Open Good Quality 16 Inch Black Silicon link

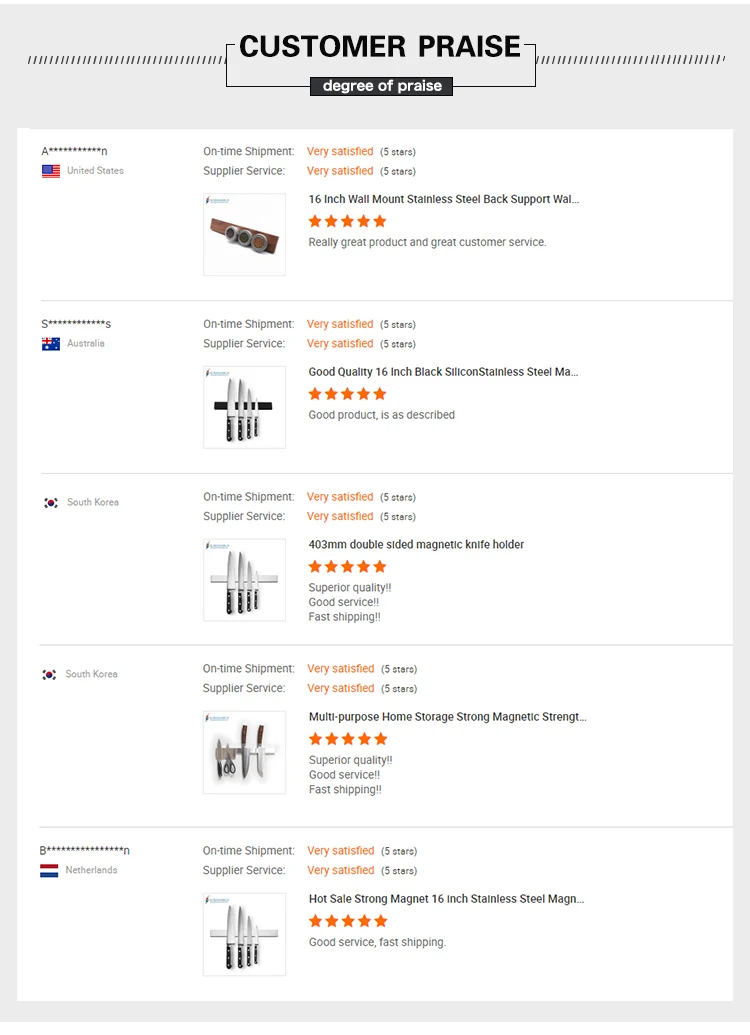[443, 372]
